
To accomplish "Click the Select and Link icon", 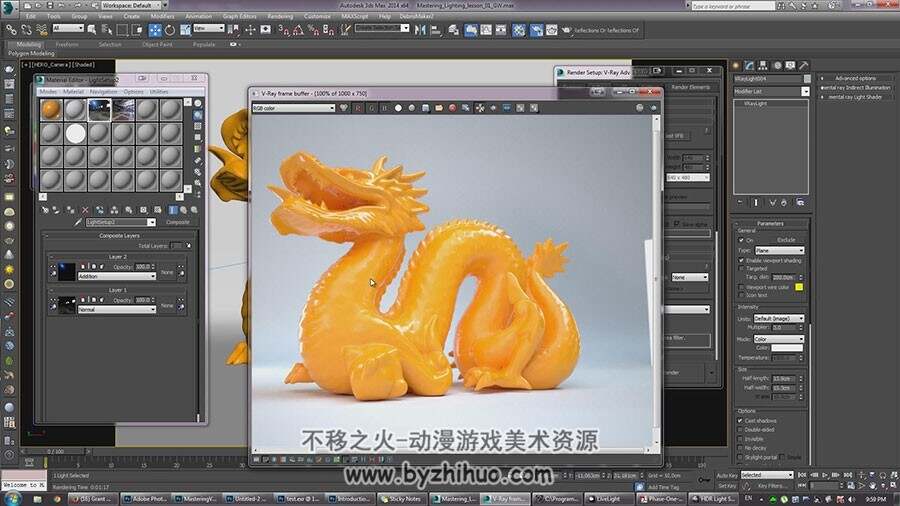I will point(11,29).
